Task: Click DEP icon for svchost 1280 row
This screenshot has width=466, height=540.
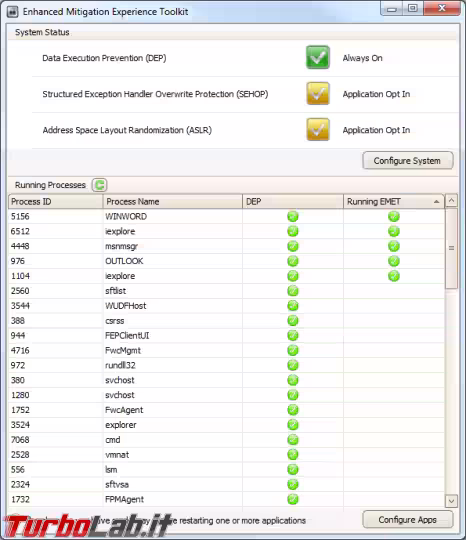Action: [x=293, y=395]
